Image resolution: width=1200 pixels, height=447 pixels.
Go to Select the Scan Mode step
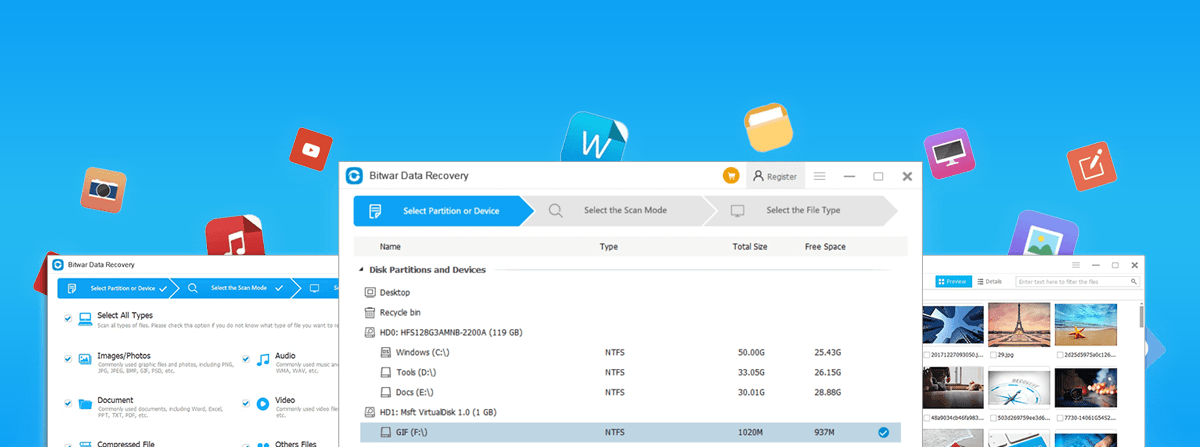(x=624, y=211)
